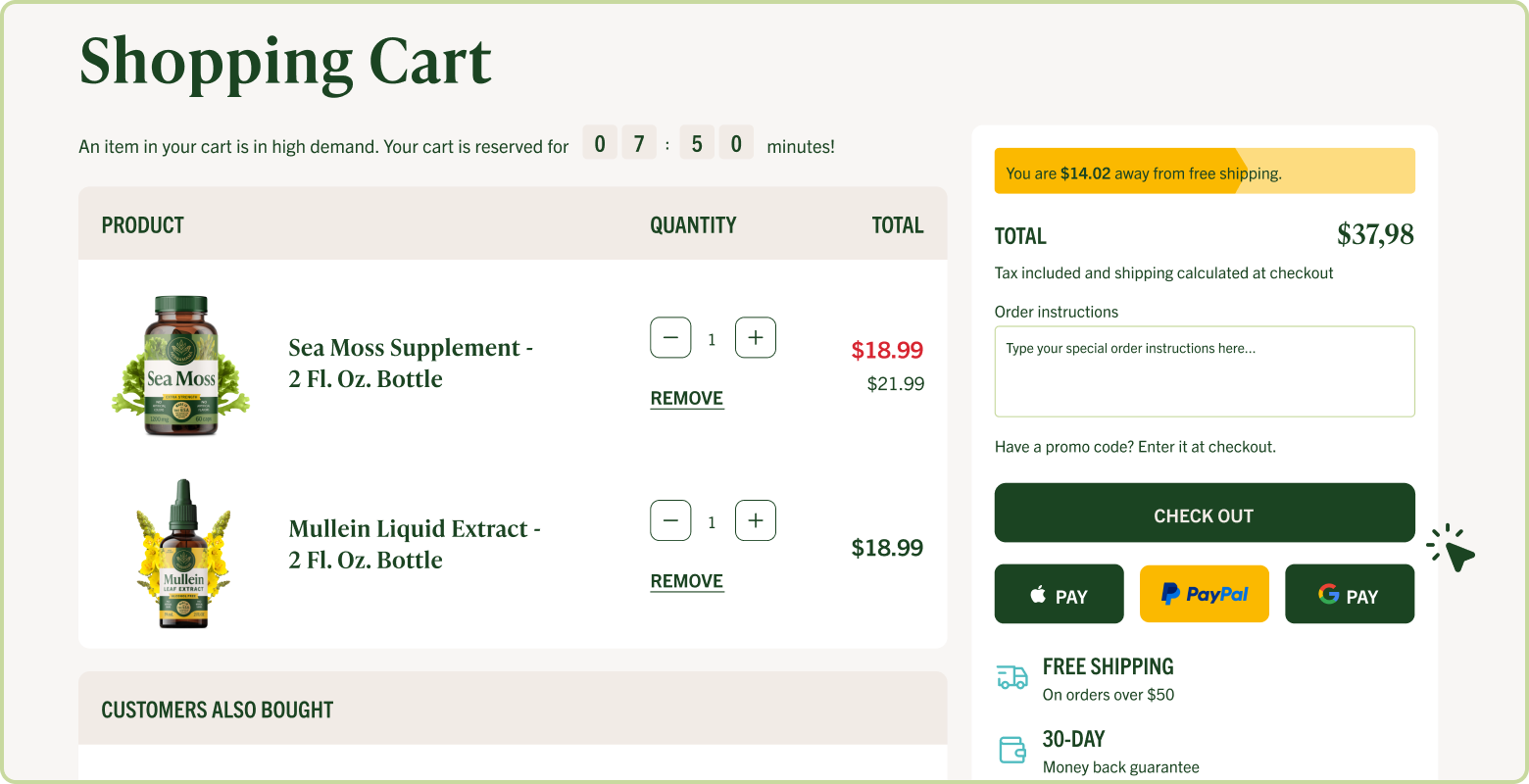Focus the order instructions text box
Viewport: 1529px width, 784px height.
point(1205,371)
